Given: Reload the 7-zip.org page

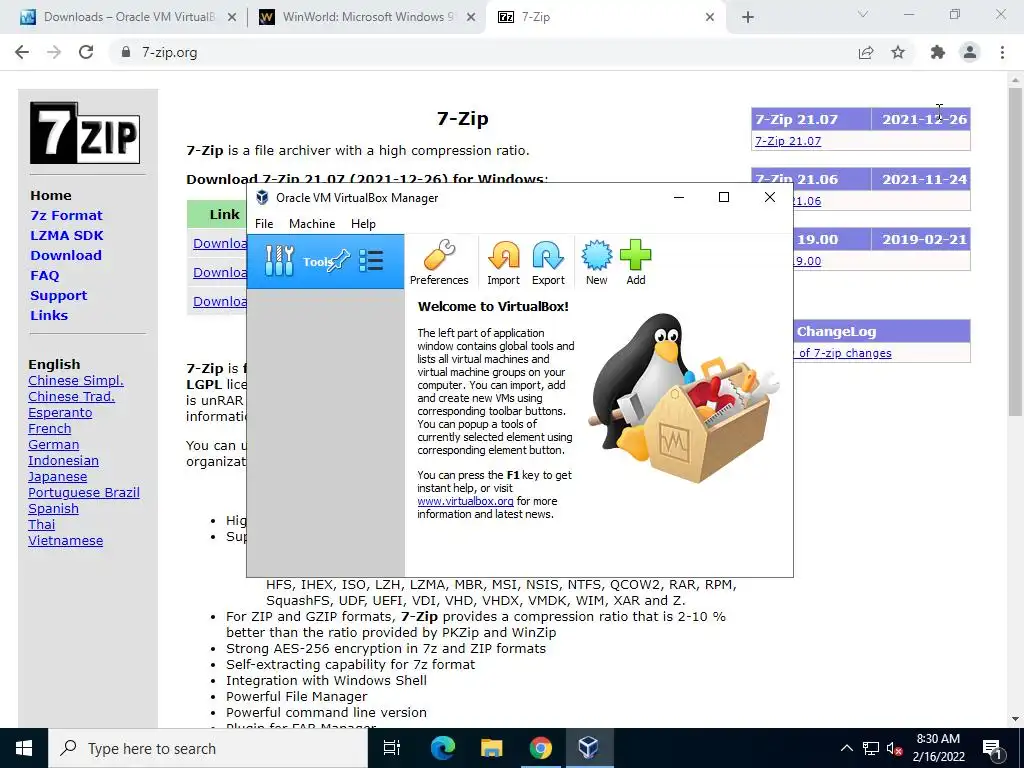Looking at the screenshot, I should click(86, 52).
